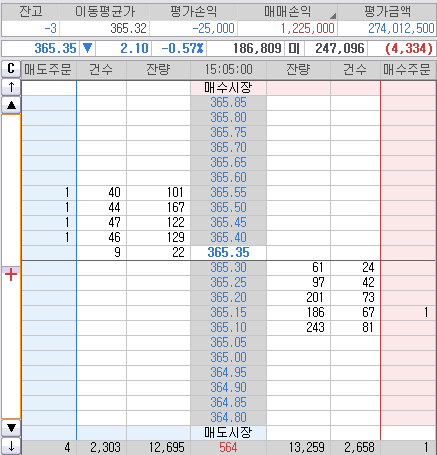Click buy order cell at 365.15
Viewport: 437px width, 455px height.
408,313
